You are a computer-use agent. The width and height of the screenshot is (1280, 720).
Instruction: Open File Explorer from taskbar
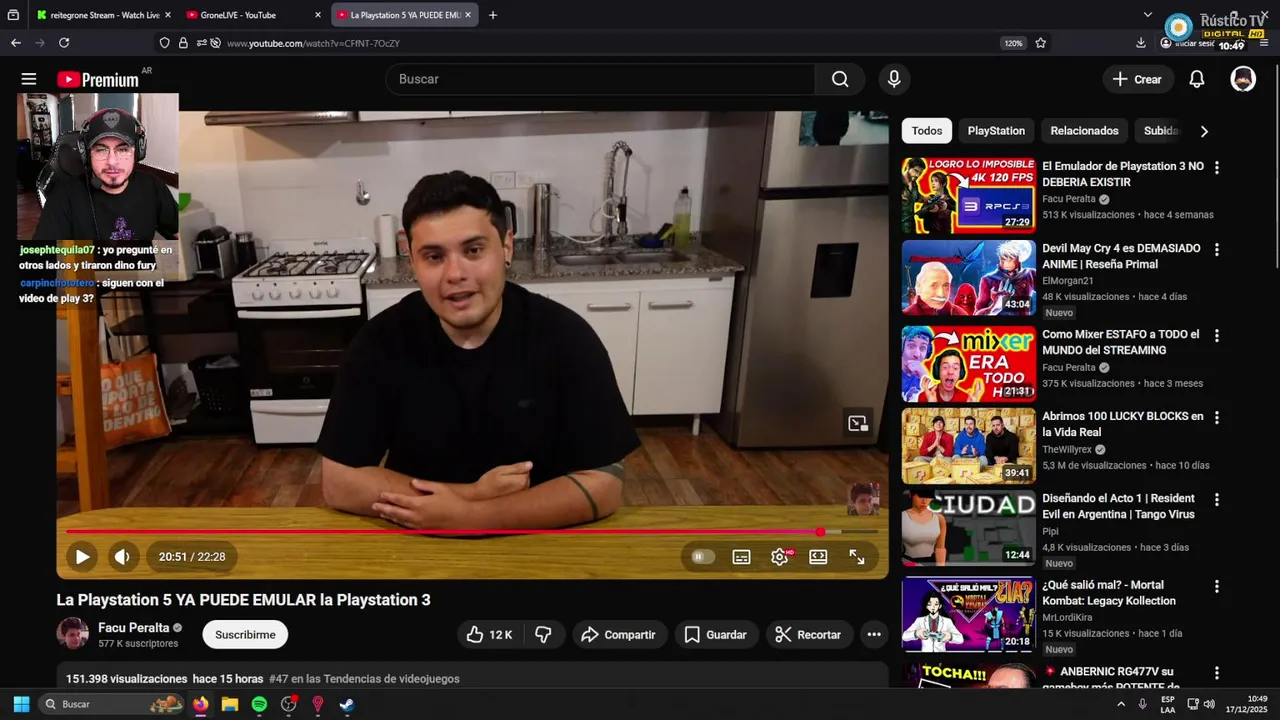pyautogui.click(x=230, y=704)
